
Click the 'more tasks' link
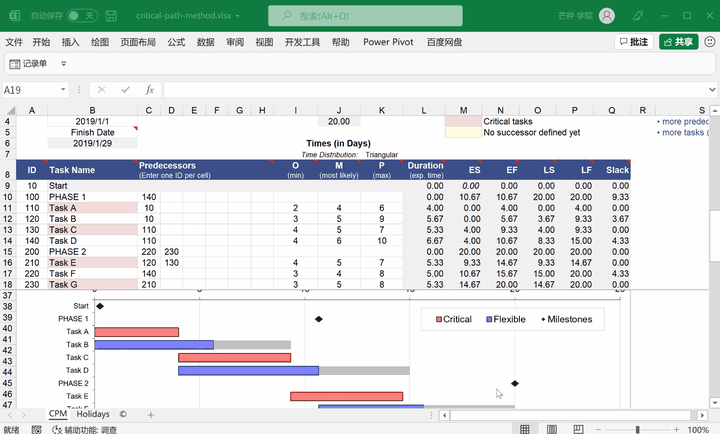coord(685,133)
